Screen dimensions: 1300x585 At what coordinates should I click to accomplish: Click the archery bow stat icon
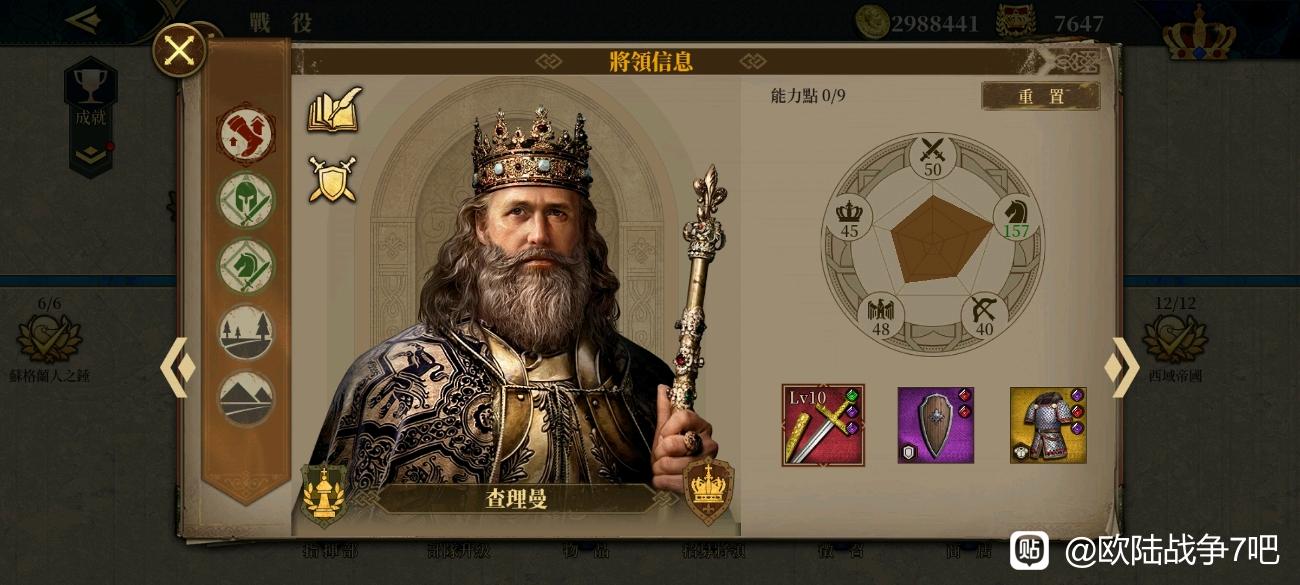coord(984,313)
